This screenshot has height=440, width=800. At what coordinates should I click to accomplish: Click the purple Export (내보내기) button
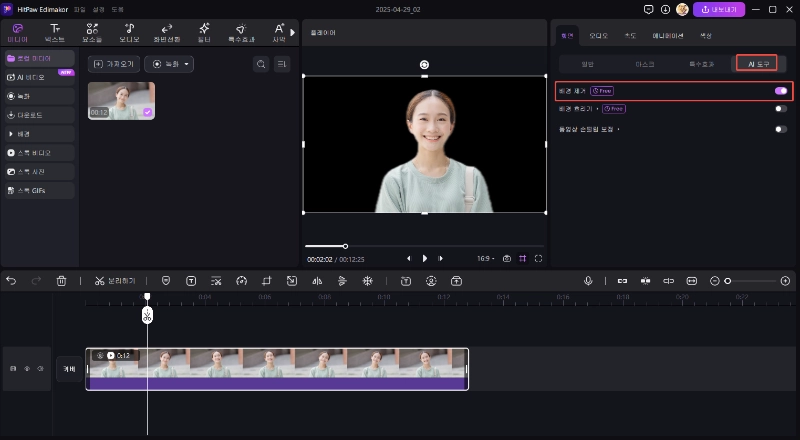[x=718, y=9]
